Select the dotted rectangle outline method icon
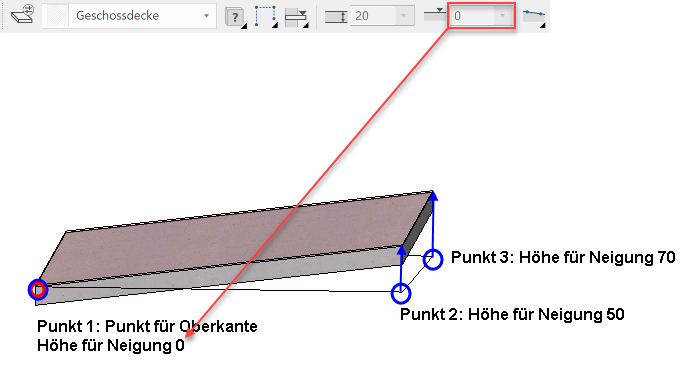Viewport: 691px width, 369px height. coord(266,17)
